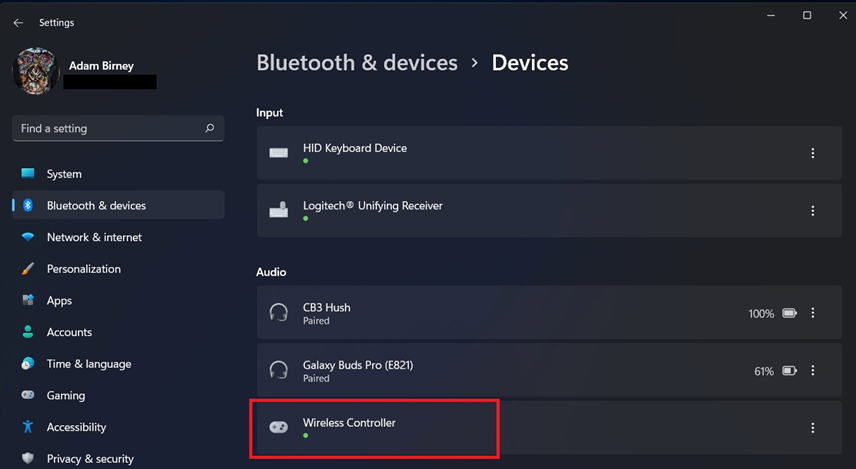
Task: Click the Adam Birney profile picture
Action: point(36,72)
